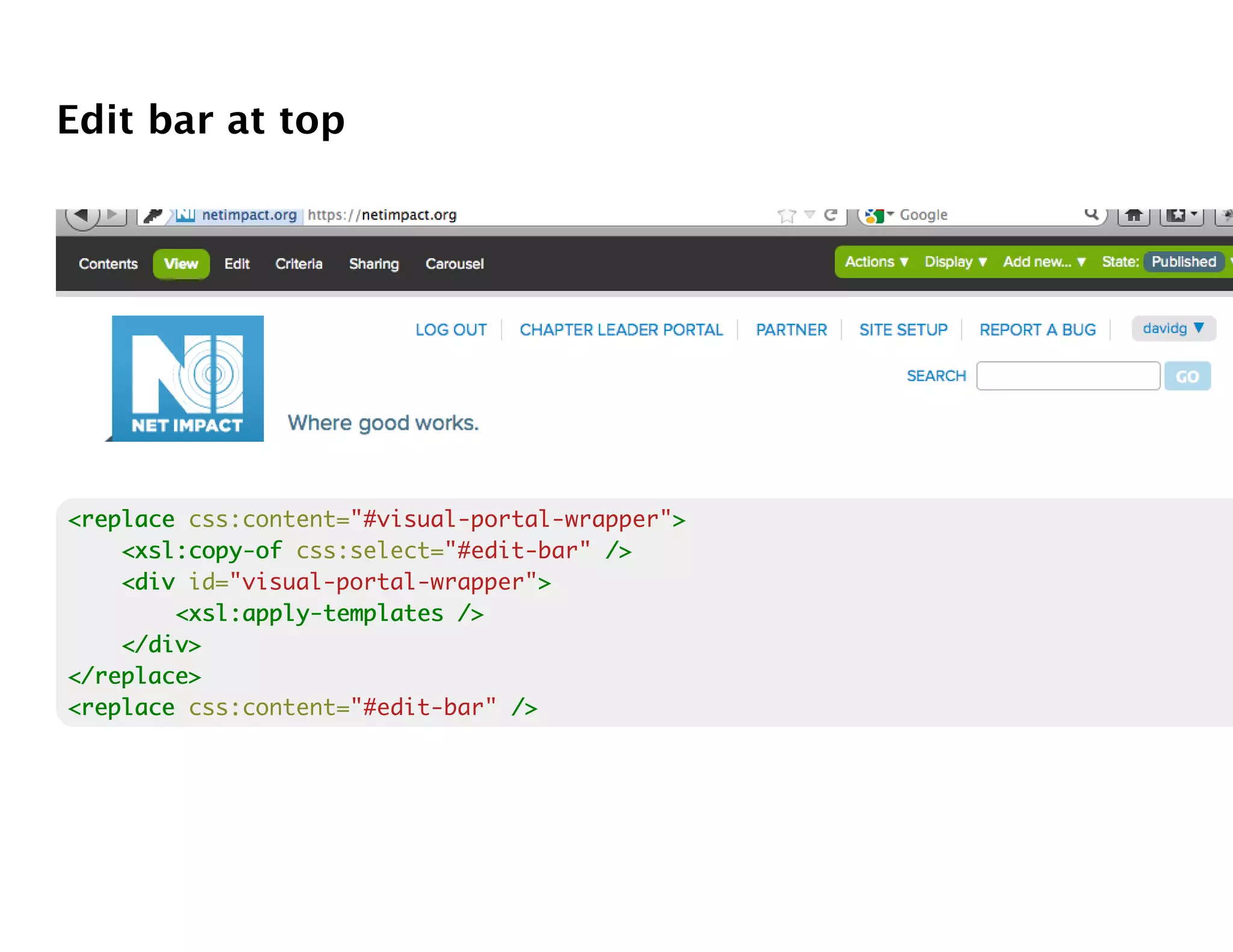1233x952 pixels.
Task: Click the Google search engine icon
Action: (874, 215)
